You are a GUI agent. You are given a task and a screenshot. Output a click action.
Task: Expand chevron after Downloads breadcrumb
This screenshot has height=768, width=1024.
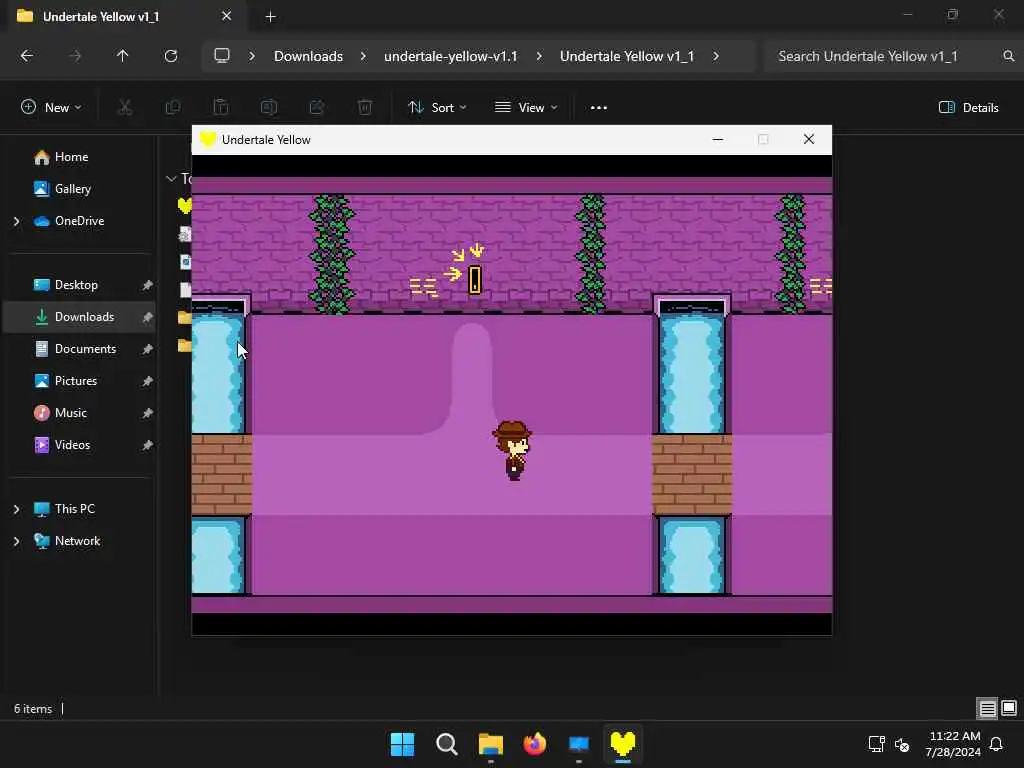(363, 56)
